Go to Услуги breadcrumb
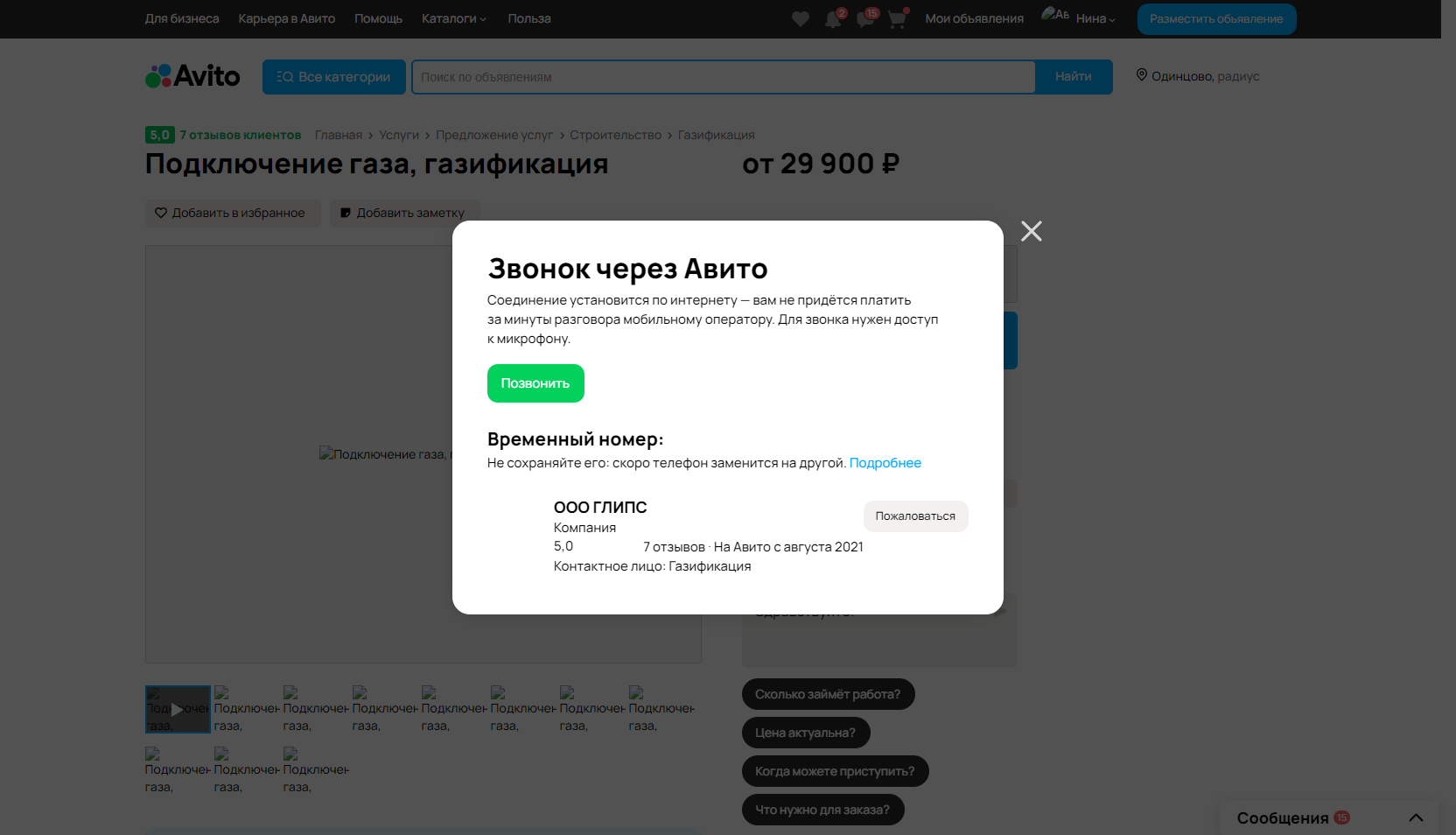 399,135
